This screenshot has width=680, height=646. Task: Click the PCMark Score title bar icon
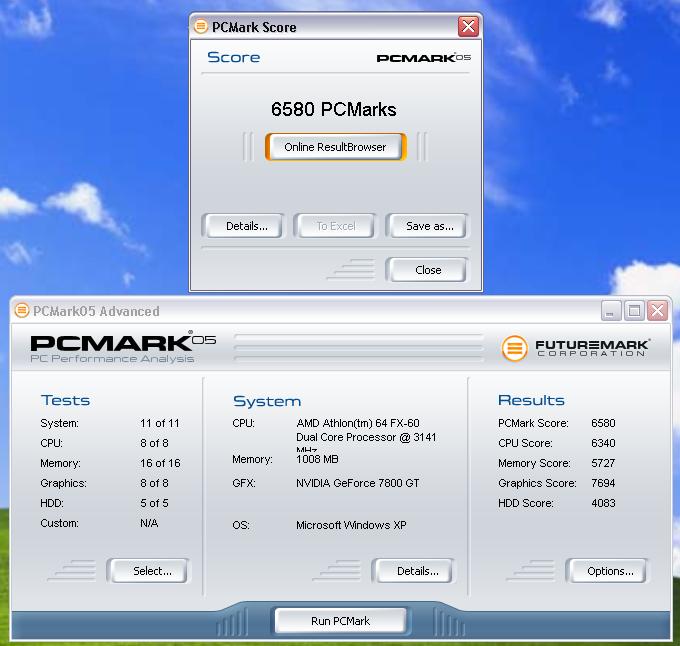(x=200, y=26)
